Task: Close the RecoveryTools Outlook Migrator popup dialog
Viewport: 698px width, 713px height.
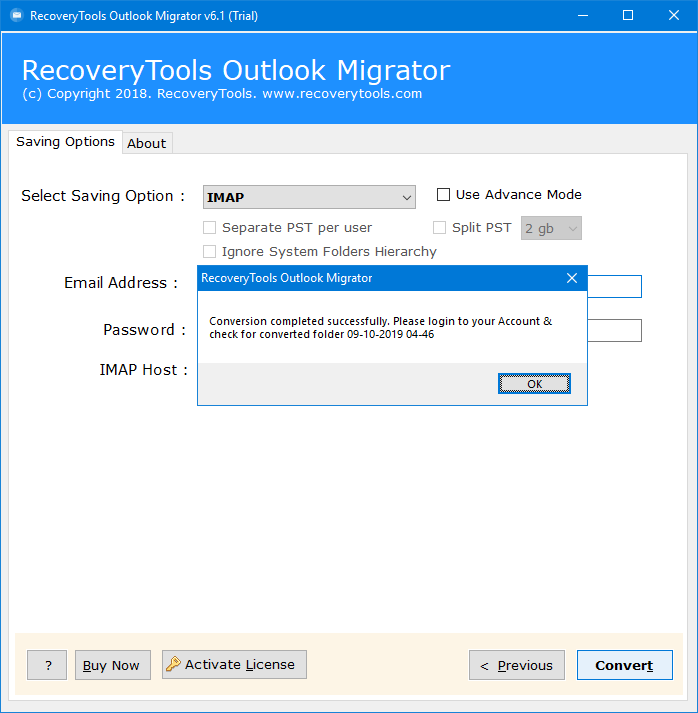Action: 572,278
